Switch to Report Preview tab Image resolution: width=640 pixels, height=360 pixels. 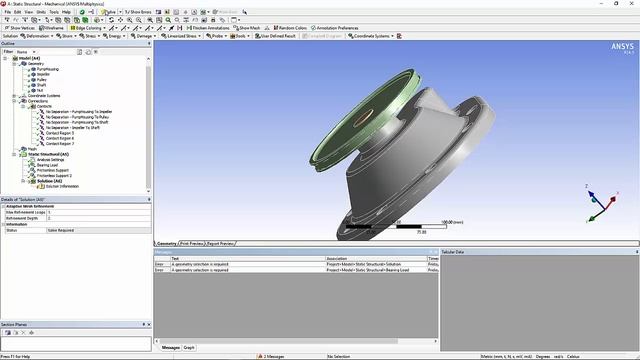pyautogui.click(x=220, y=244)
